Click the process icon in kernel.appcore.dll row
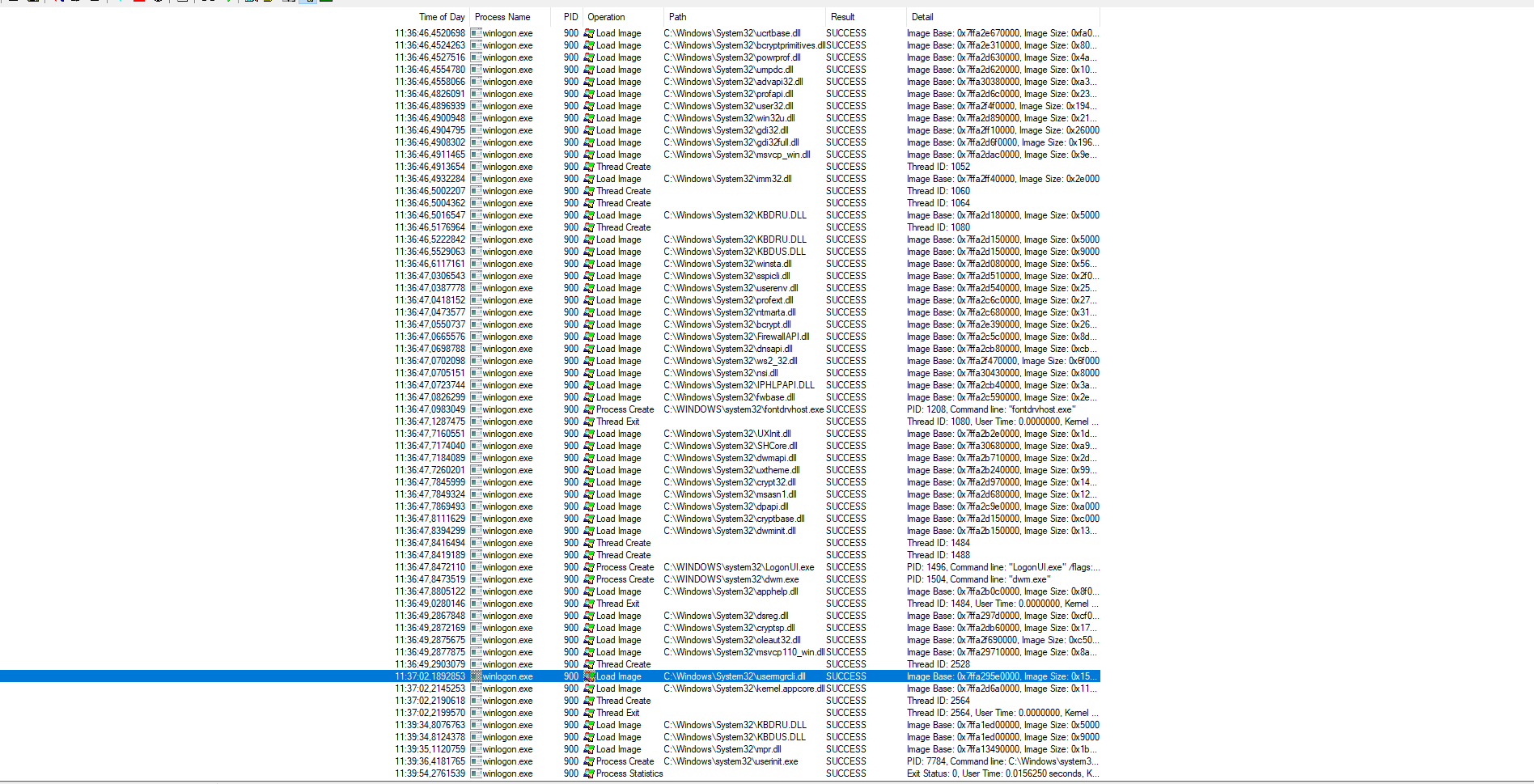 (x=476, y=689)
